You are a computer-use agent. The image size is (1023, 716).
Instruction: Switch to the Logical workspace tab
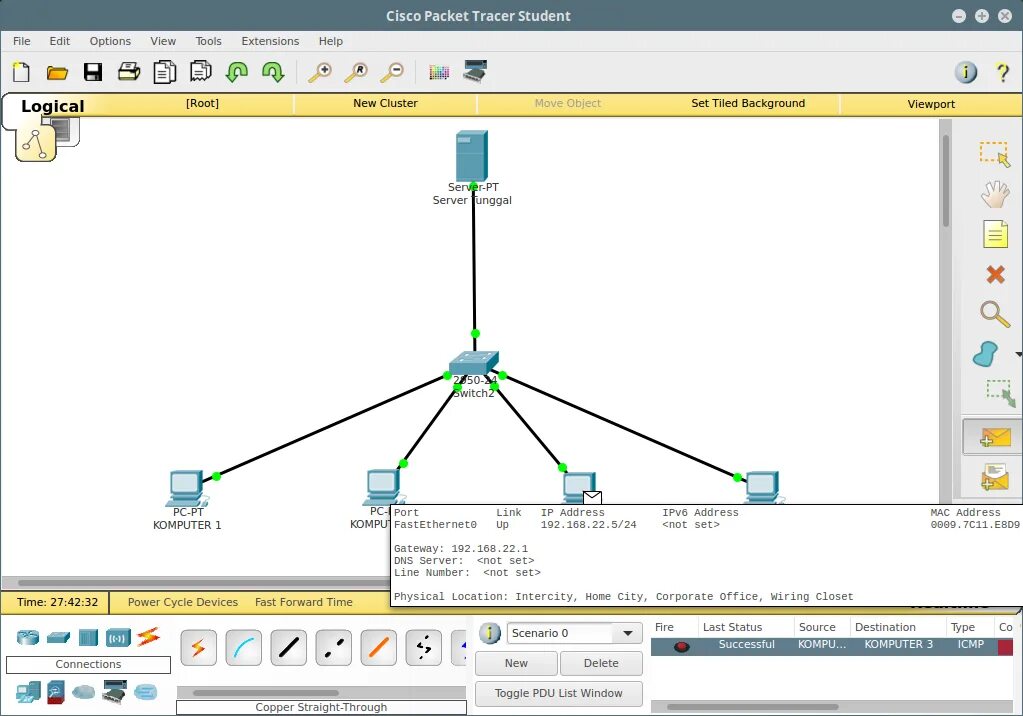point(52,106)
